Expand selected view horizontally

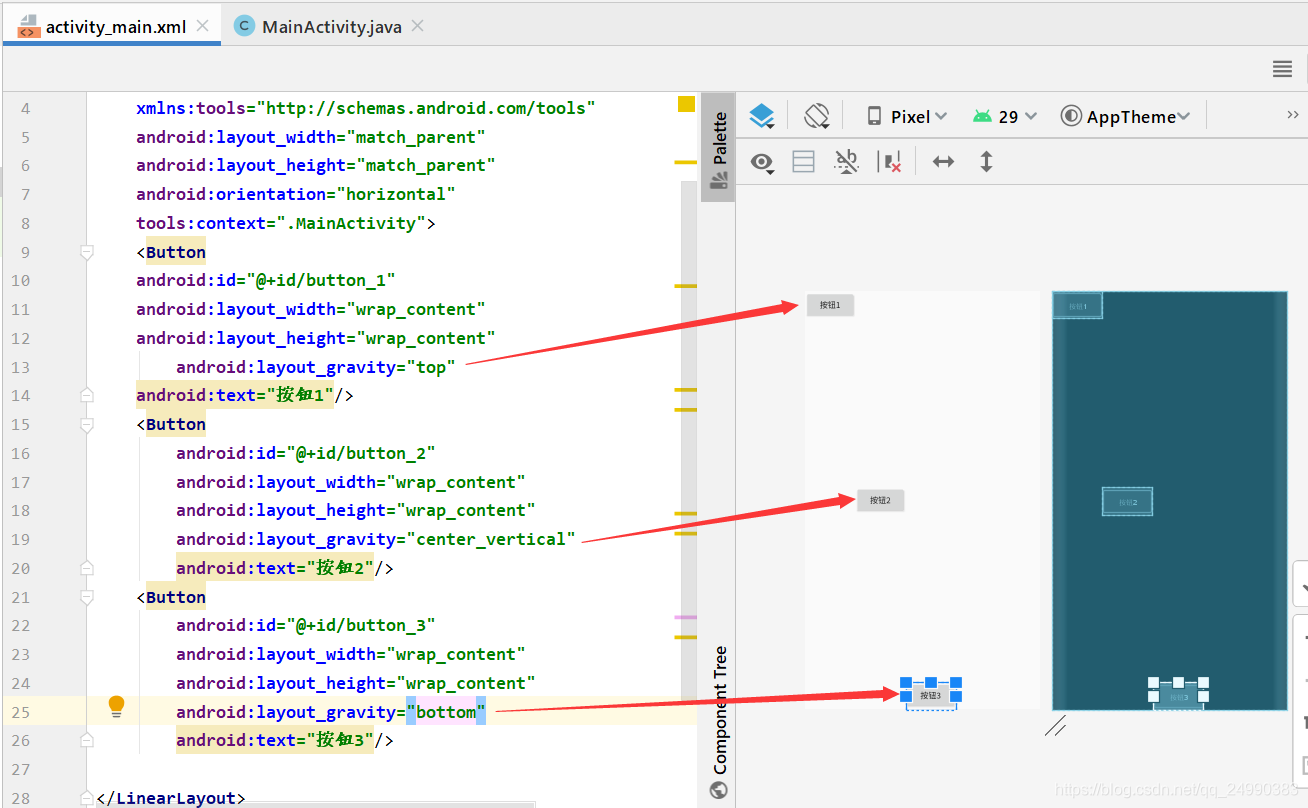pyautogui.click(x=943, y=161)
